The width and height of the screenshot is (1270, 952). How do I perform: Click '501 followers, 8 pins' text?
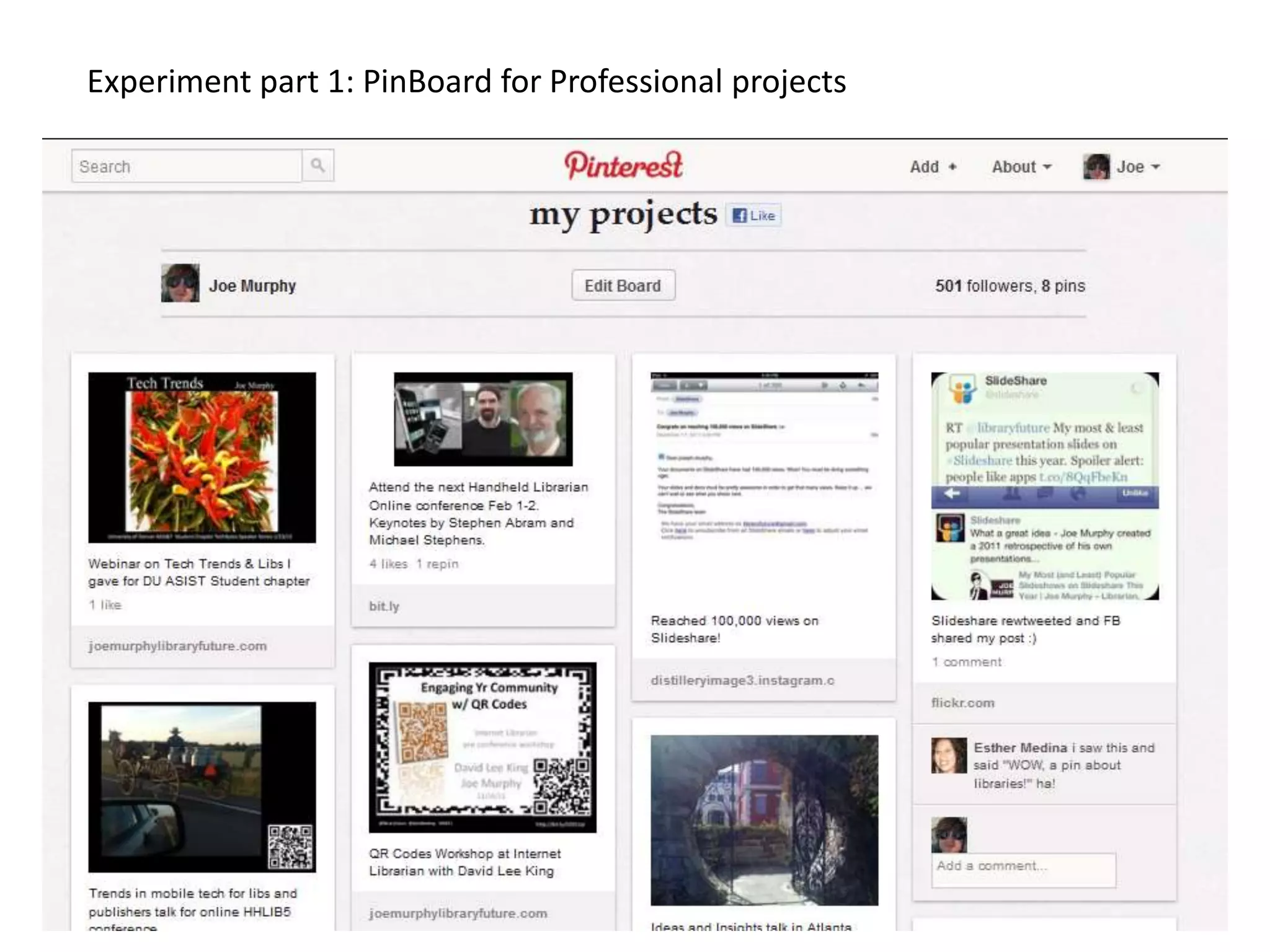[x=1010, y=286]
